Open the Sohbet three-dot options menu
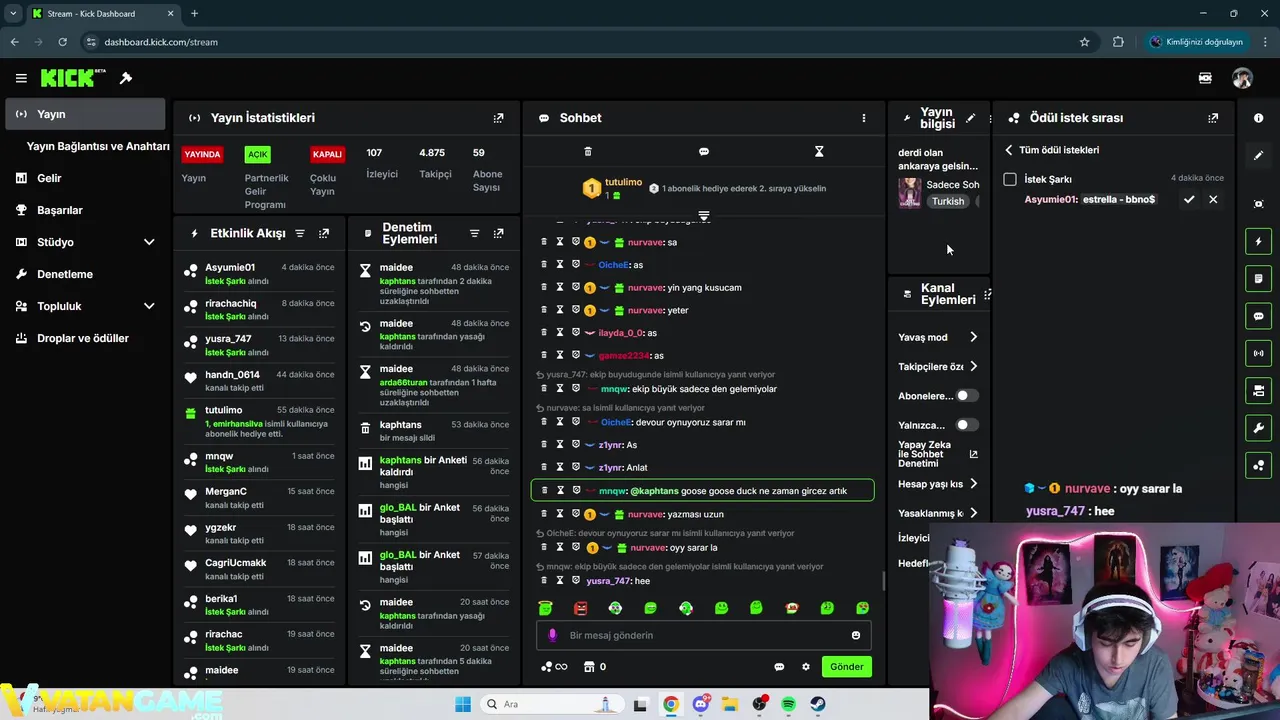 (864, 118)
